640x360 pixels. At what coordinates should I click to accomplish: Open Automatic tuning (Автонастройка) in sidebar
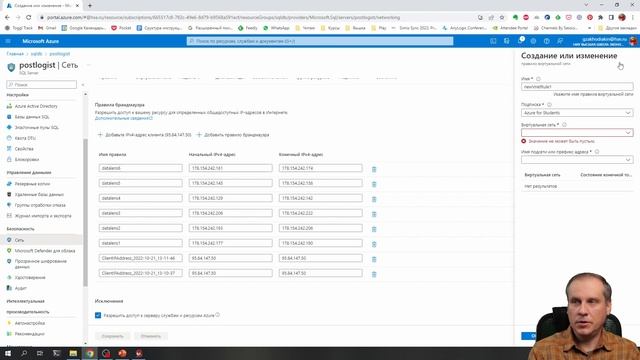coord(30,323)
